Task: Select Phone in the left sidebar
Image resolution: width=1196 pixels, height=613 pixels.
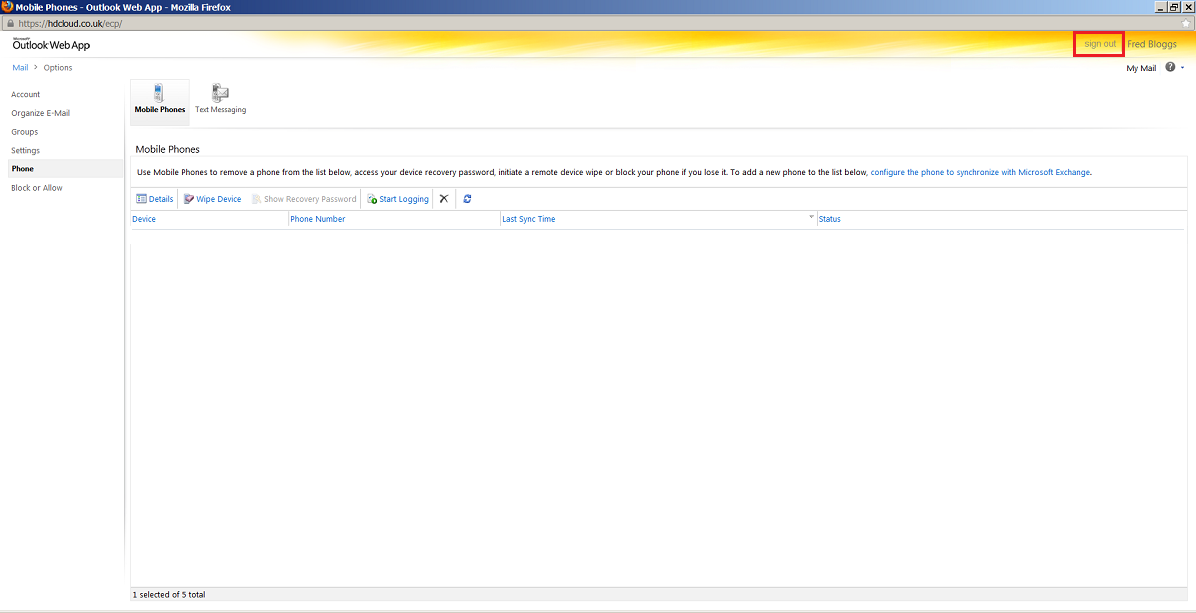Action: (66, 168)
